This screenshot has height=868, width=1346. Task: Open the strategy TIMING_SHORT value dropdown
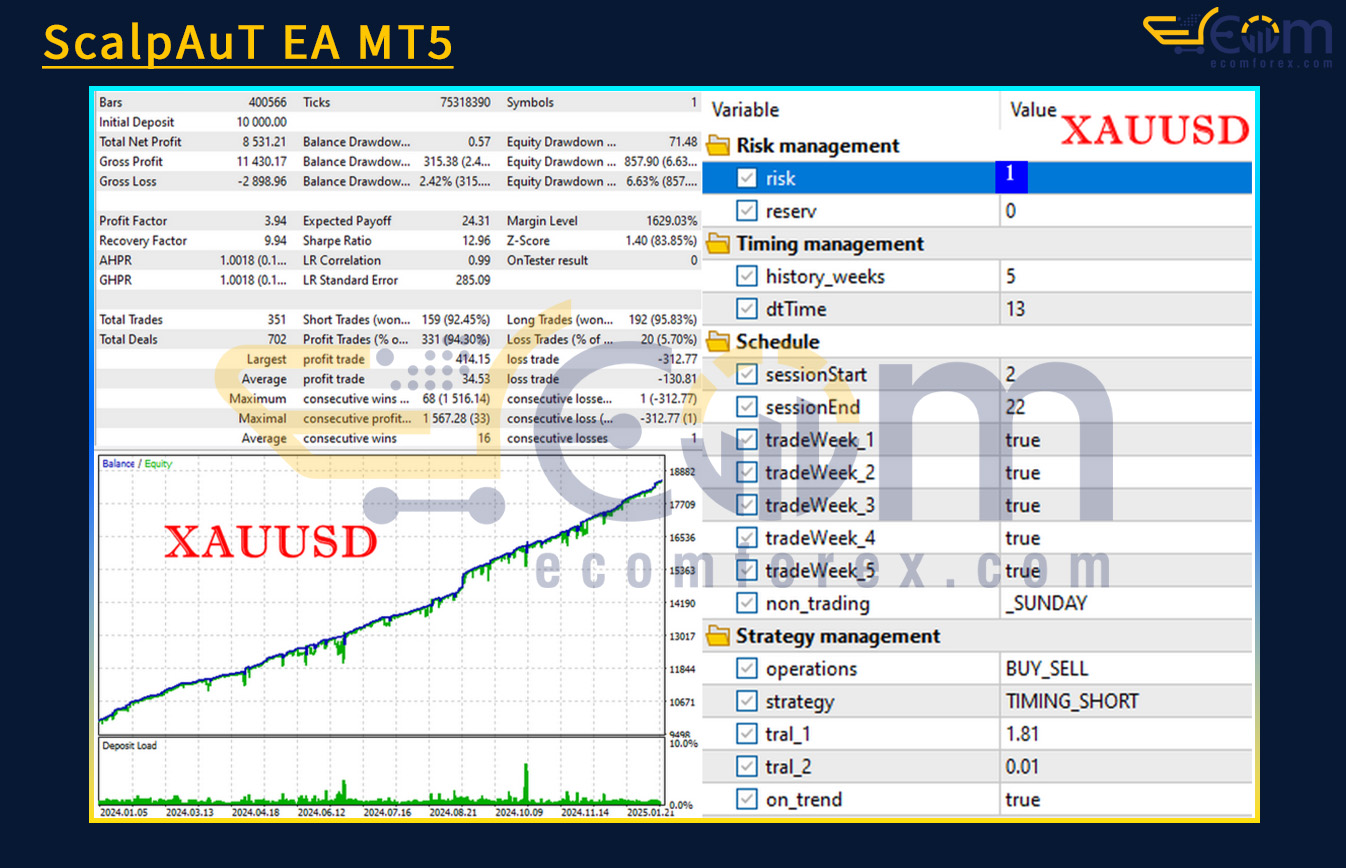1072,701
